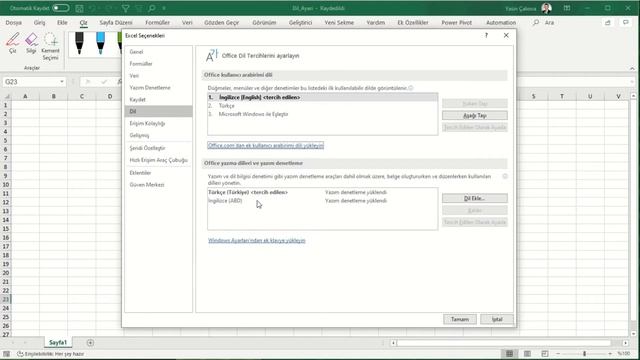Screen dimensions: 640x360
Task: Click info icon beside display language description
Action: tap(411, 88)
